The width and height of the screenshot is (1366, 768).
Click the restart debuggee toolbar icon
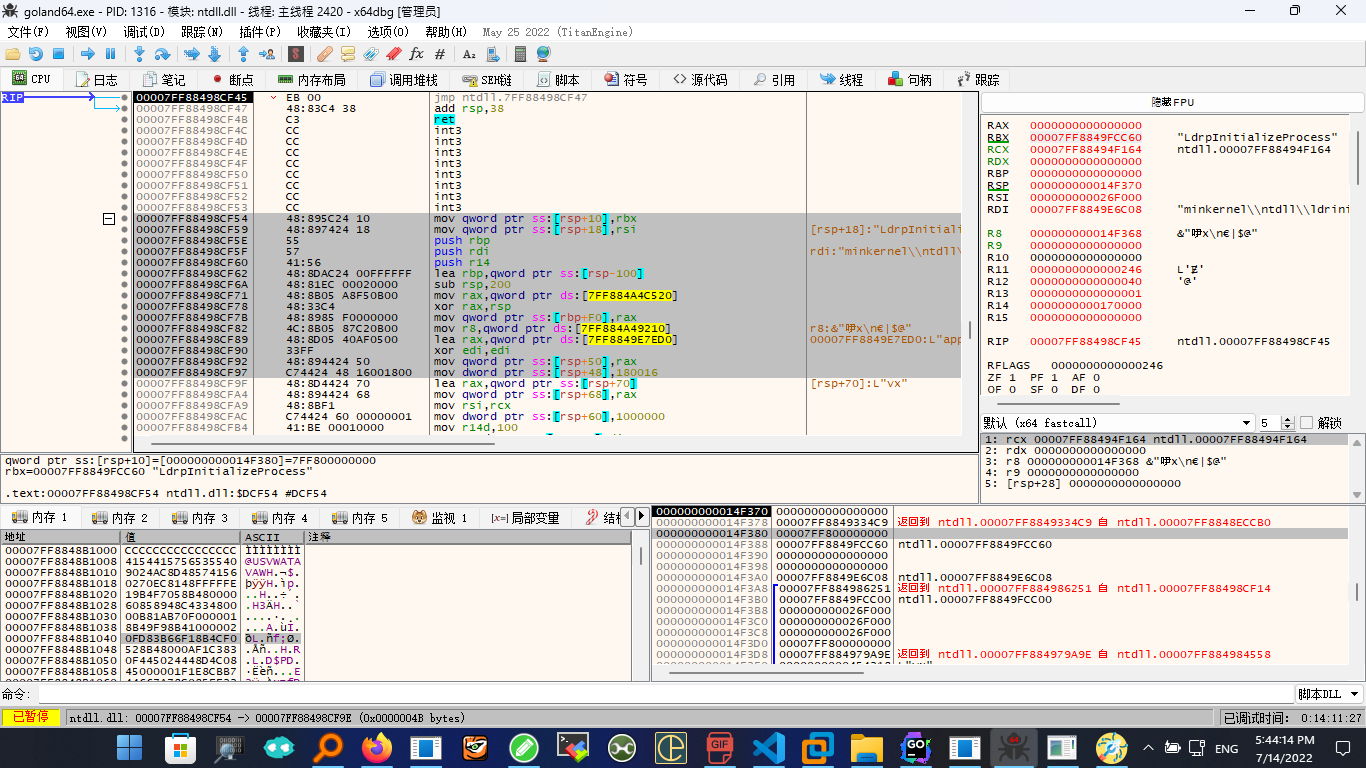click(x=36, y=54)
